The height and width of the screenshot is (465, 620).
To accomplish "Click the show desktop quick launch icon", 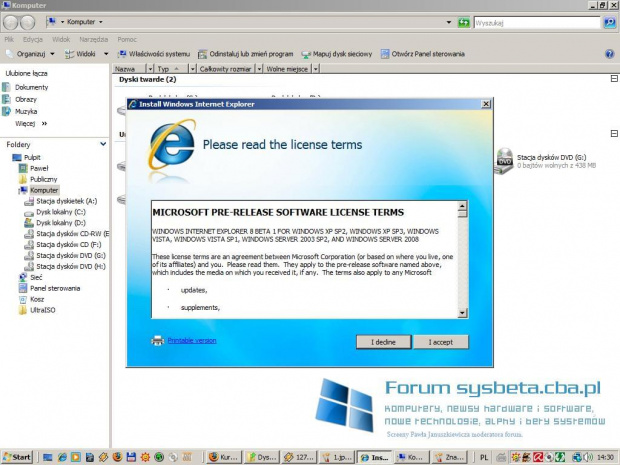I will pyautogui.click(x=48, y=457).
